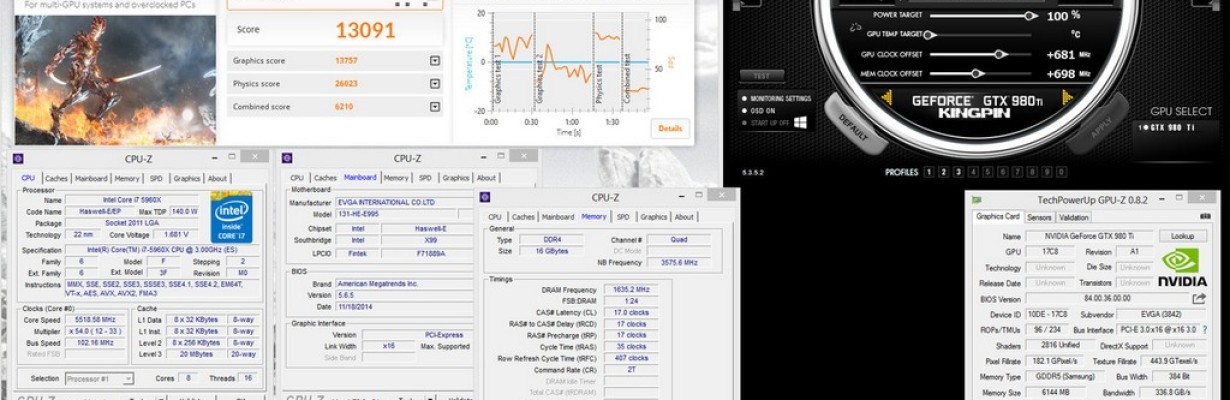Open the SPD tab in the first CPU-Z window

(156, 178)
